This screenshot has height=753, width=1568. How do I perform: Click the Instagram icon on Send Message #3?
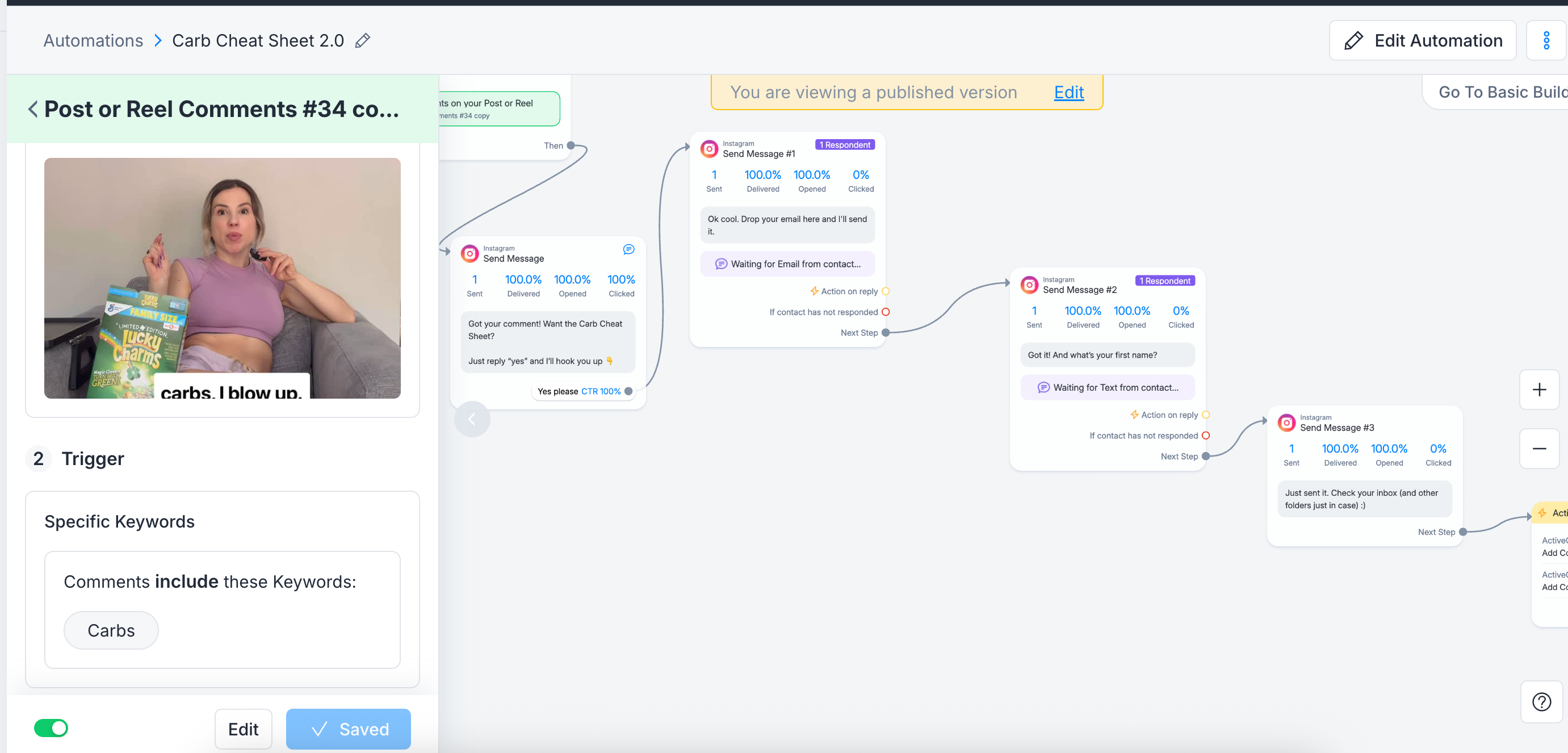(x=1286, y=423)
